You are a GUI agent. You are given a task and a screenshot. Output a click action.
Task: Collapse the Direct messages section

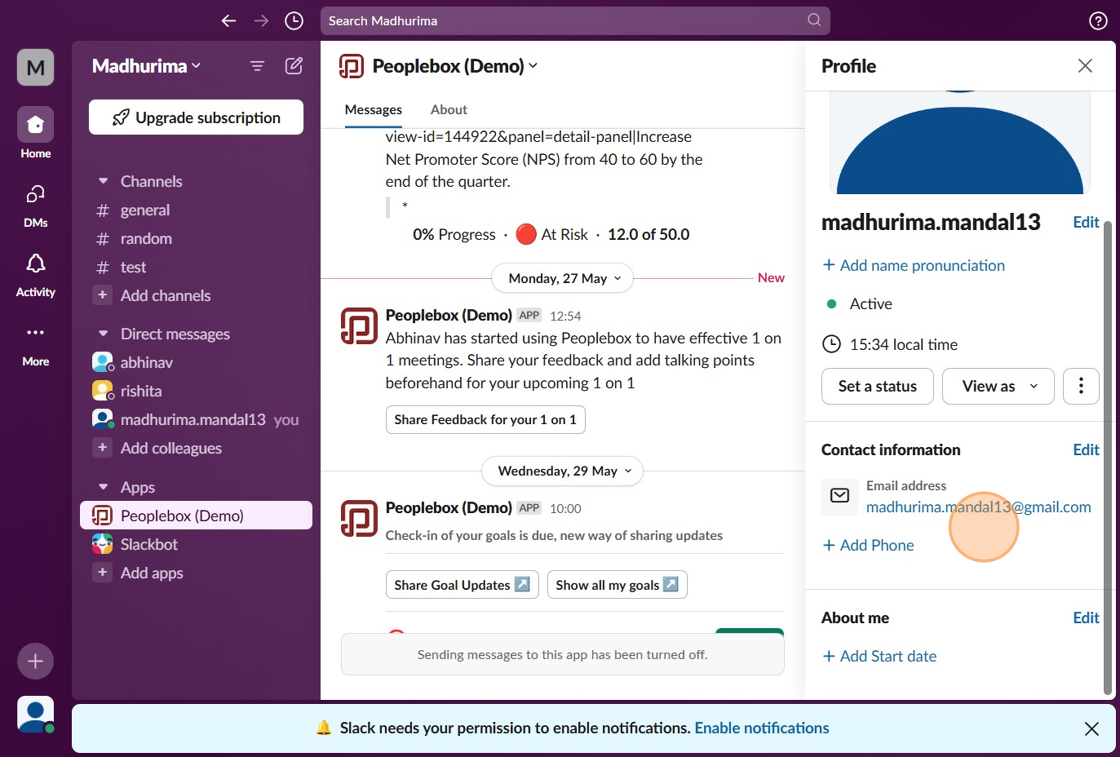coord(103,334)
